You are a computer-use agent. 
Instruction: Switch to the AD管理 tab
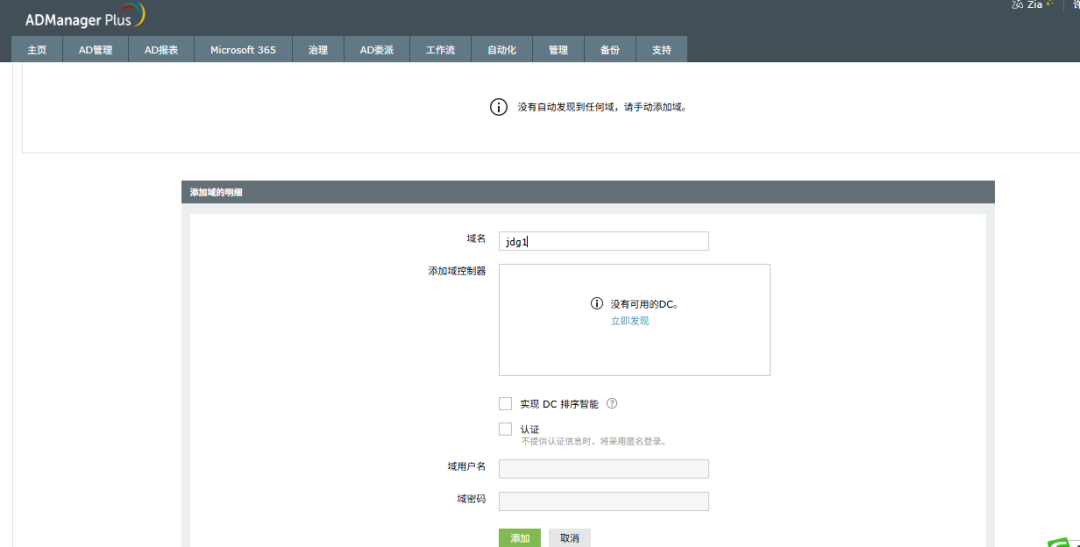point(96,50)
